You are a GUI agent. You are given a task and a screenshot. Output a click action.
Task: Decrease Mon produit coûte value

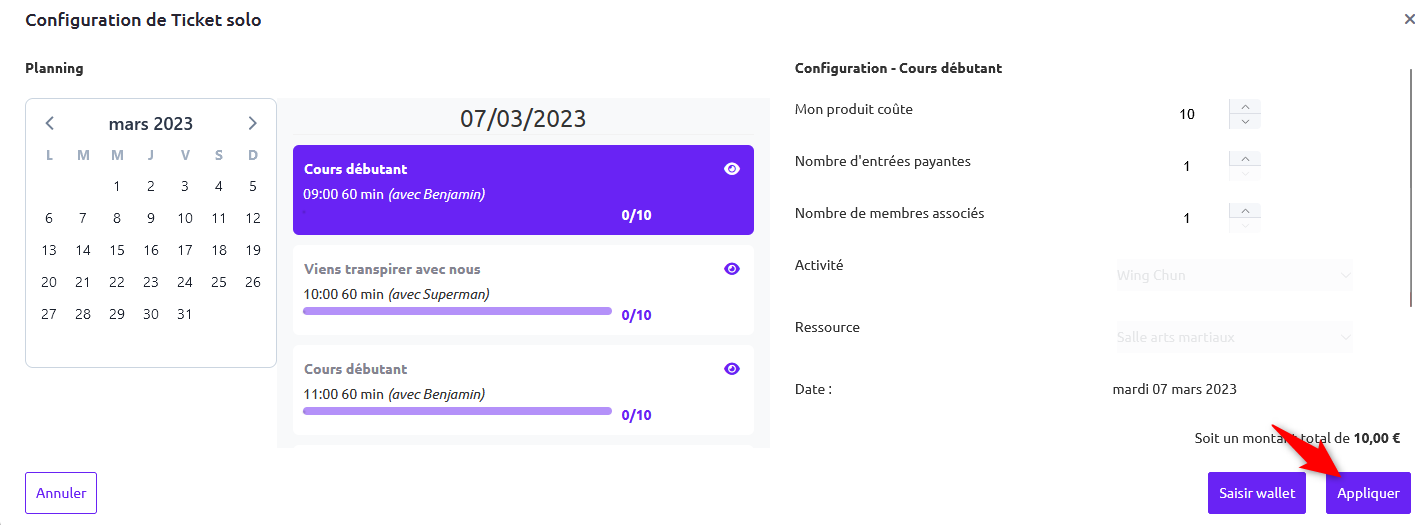coord(1245,121)
